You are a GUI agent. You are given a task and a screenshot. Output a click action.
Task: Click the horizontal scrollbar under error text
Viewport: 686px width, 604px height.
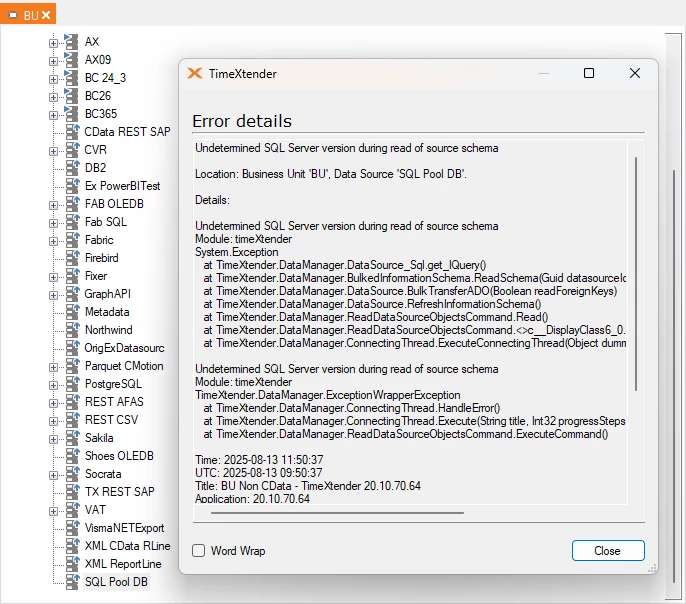pyautogui.click(x=337, y=513)
